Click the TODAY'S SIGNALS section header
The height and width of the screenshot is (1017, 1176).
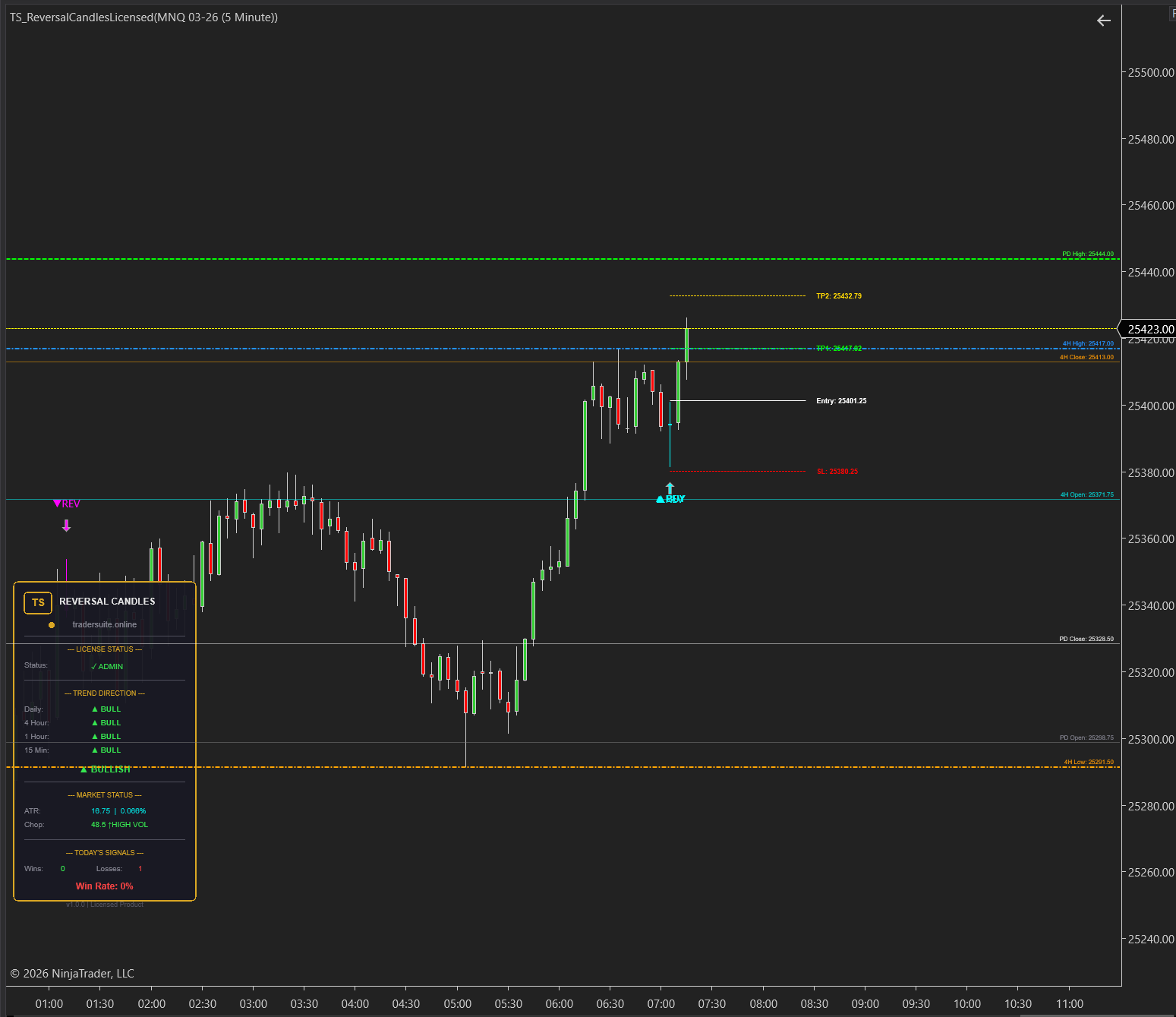[x=105, y=853]
